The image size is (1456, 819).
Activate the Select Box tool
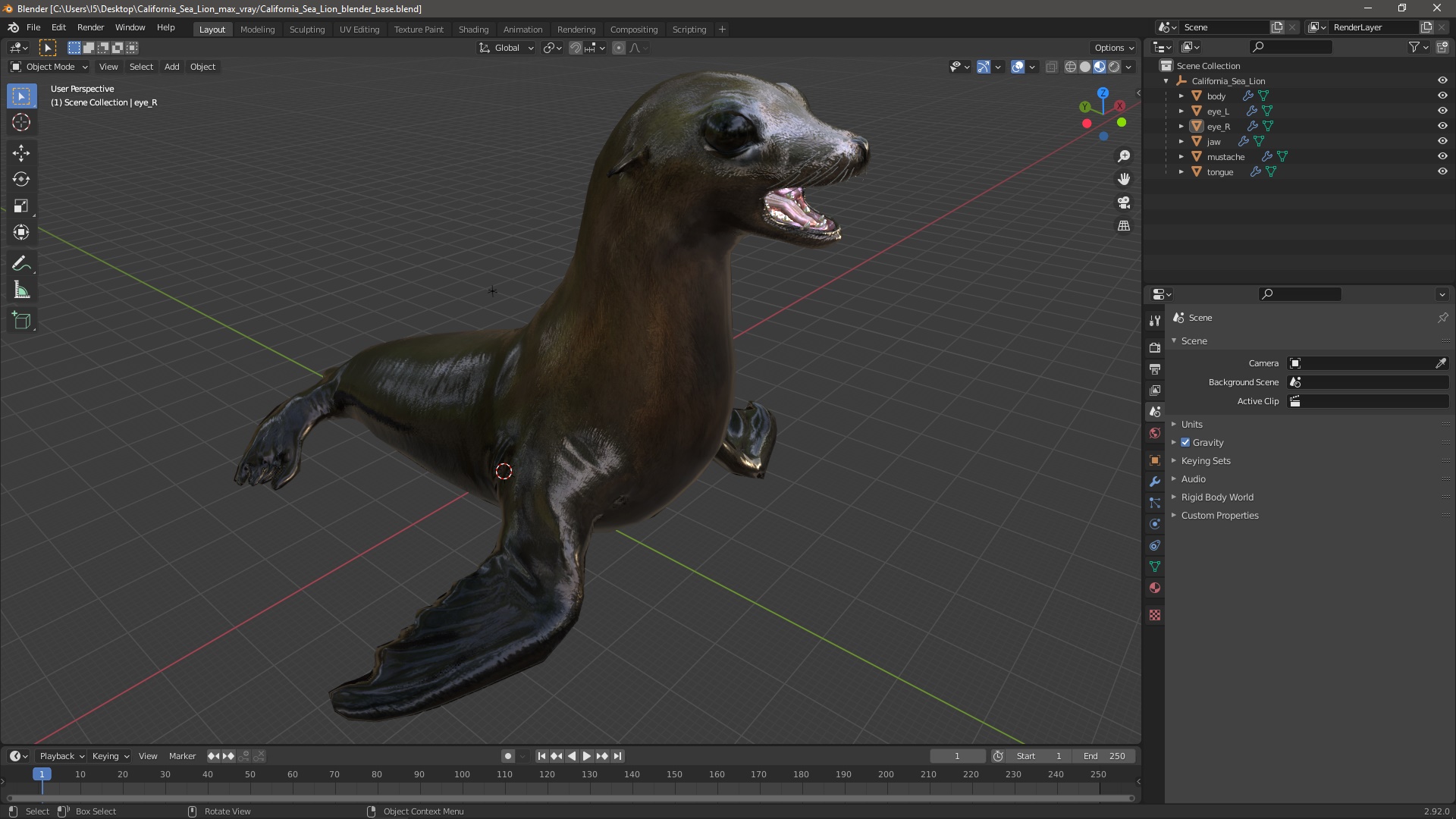click(21, 96)
